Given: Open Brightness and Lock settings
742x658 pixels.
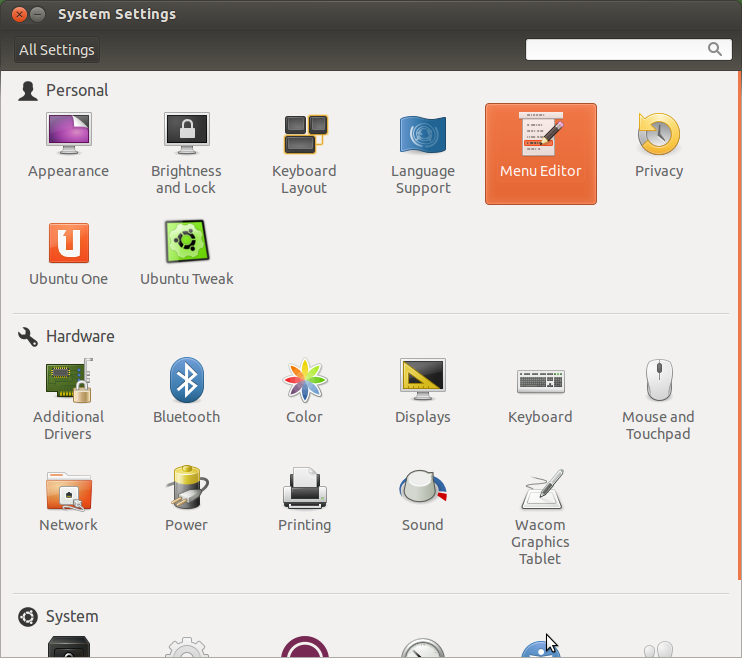Looking at the screenshot, I should click(x=186, y=154).
